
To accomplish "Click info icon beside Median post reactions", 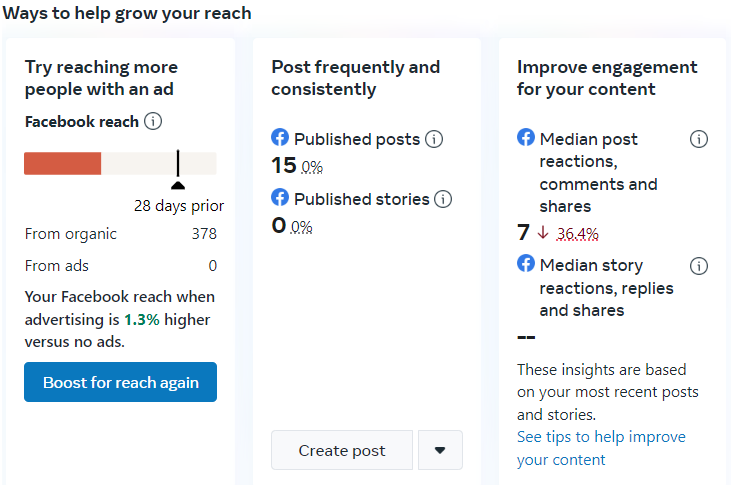I will pos(699,139).
